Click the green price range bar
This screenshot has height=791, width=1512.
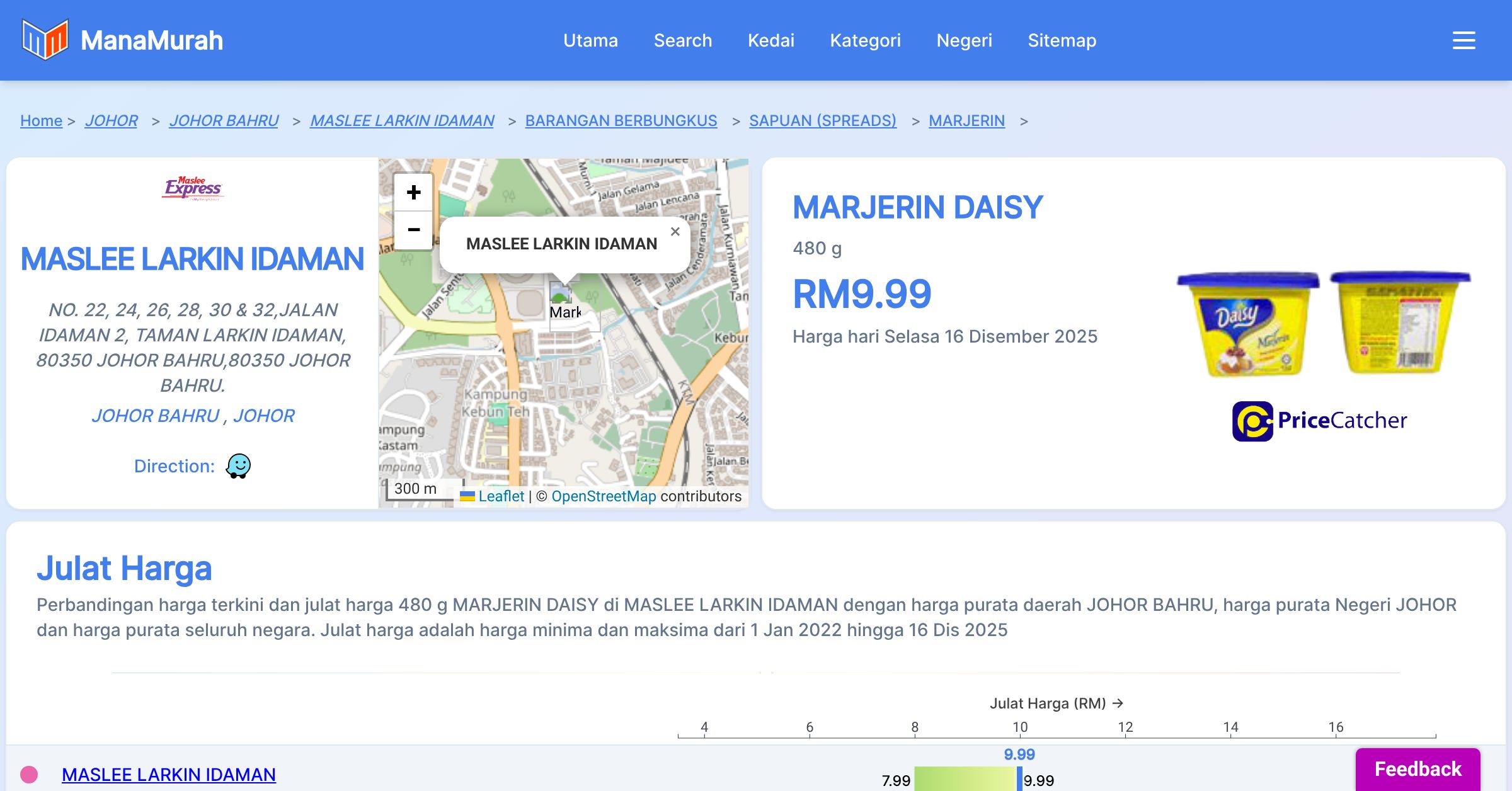pos(964,780)
